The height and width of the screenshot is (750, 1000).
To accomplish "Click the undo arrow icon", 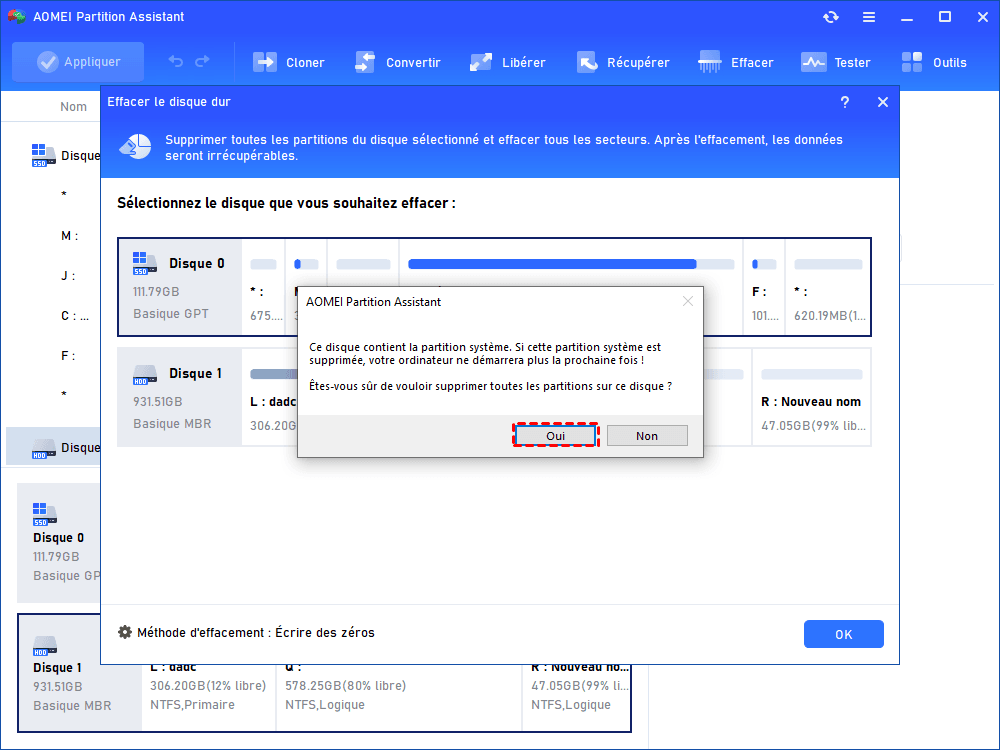I will click(x=176, y=62).
